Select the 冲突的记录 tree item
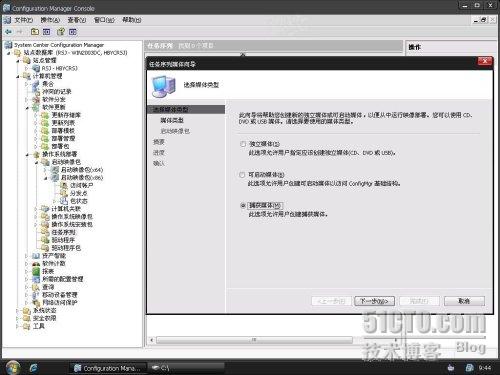The height and width of the screenshot is (375, 500). (57, 92)
